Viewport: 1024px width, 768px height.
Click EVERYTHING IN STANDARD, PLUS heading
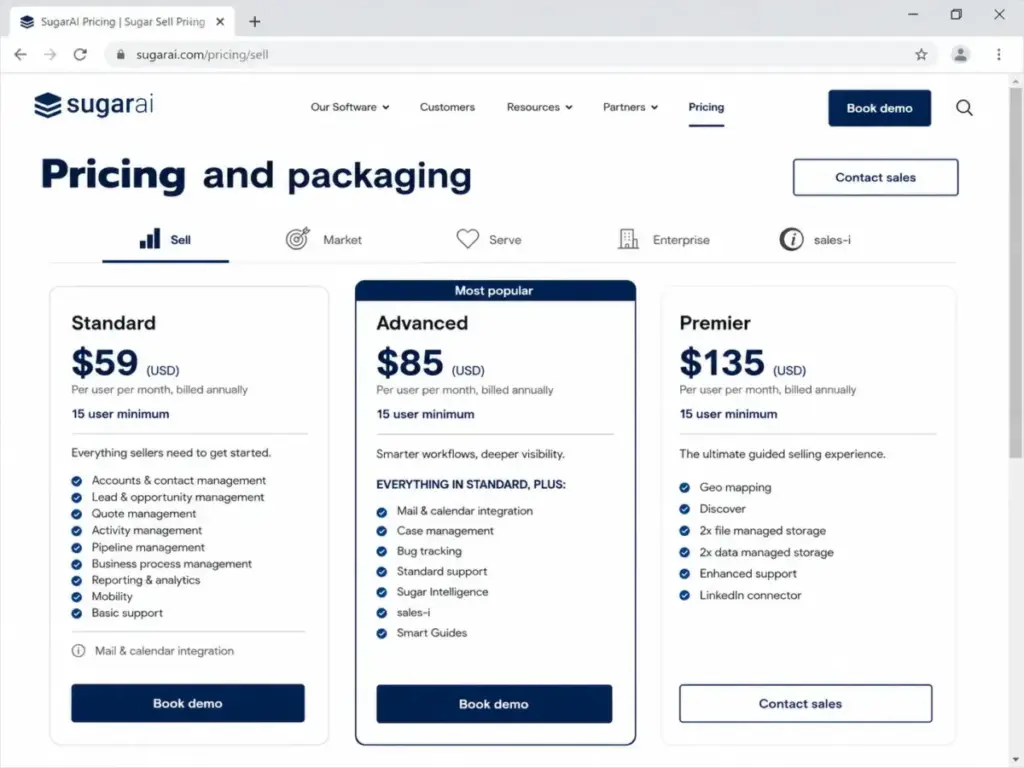[471, 485]
